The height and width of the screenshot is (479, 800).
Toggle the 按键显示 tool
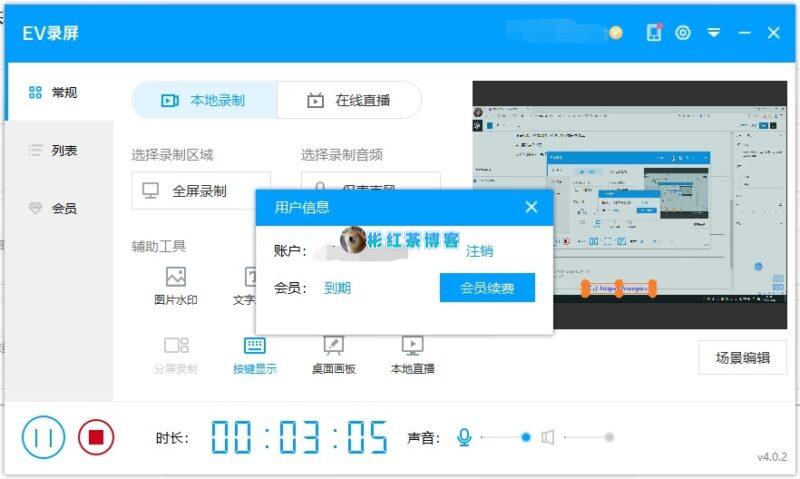[255, 355]
